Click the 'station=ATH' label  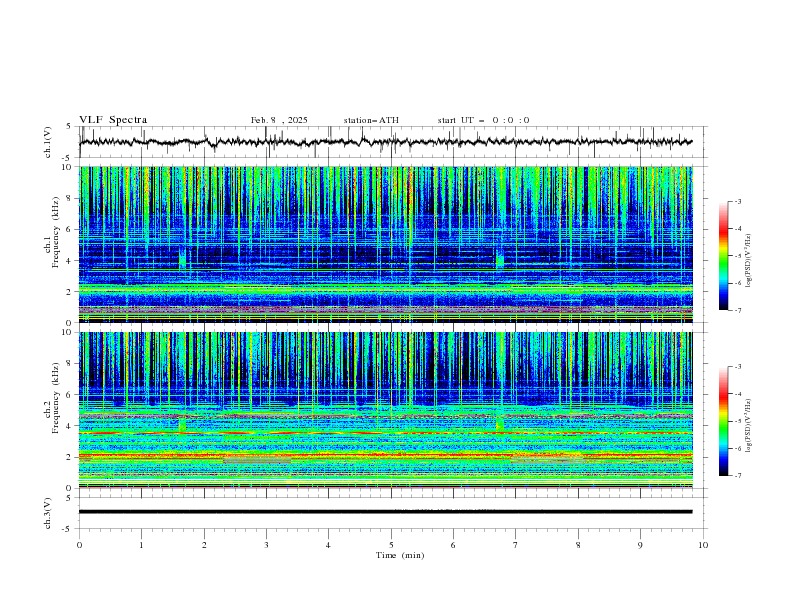click(x=371, y=120)
